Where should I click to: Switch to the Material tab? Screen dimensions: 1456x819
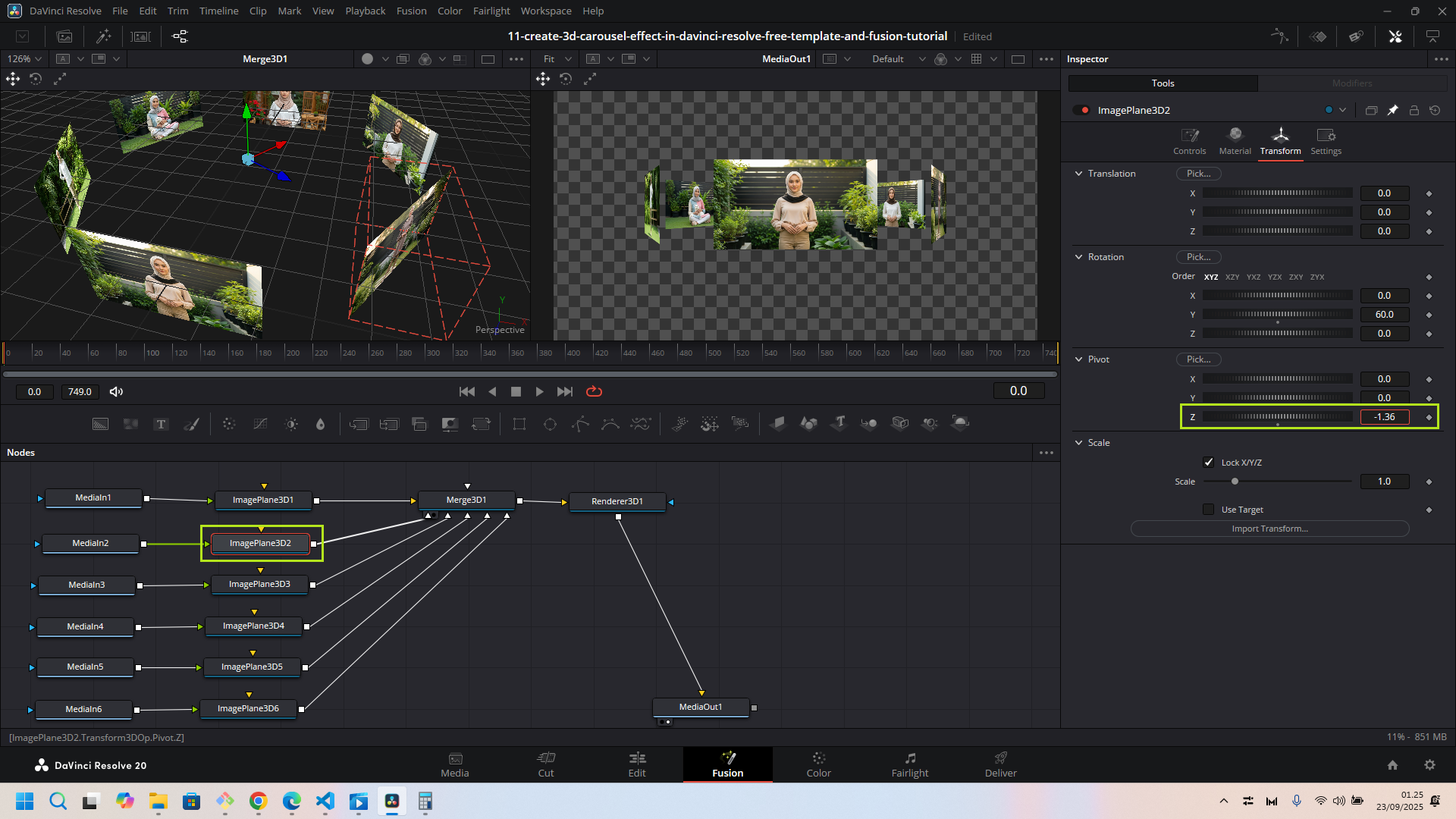(x=1235, y=141)
